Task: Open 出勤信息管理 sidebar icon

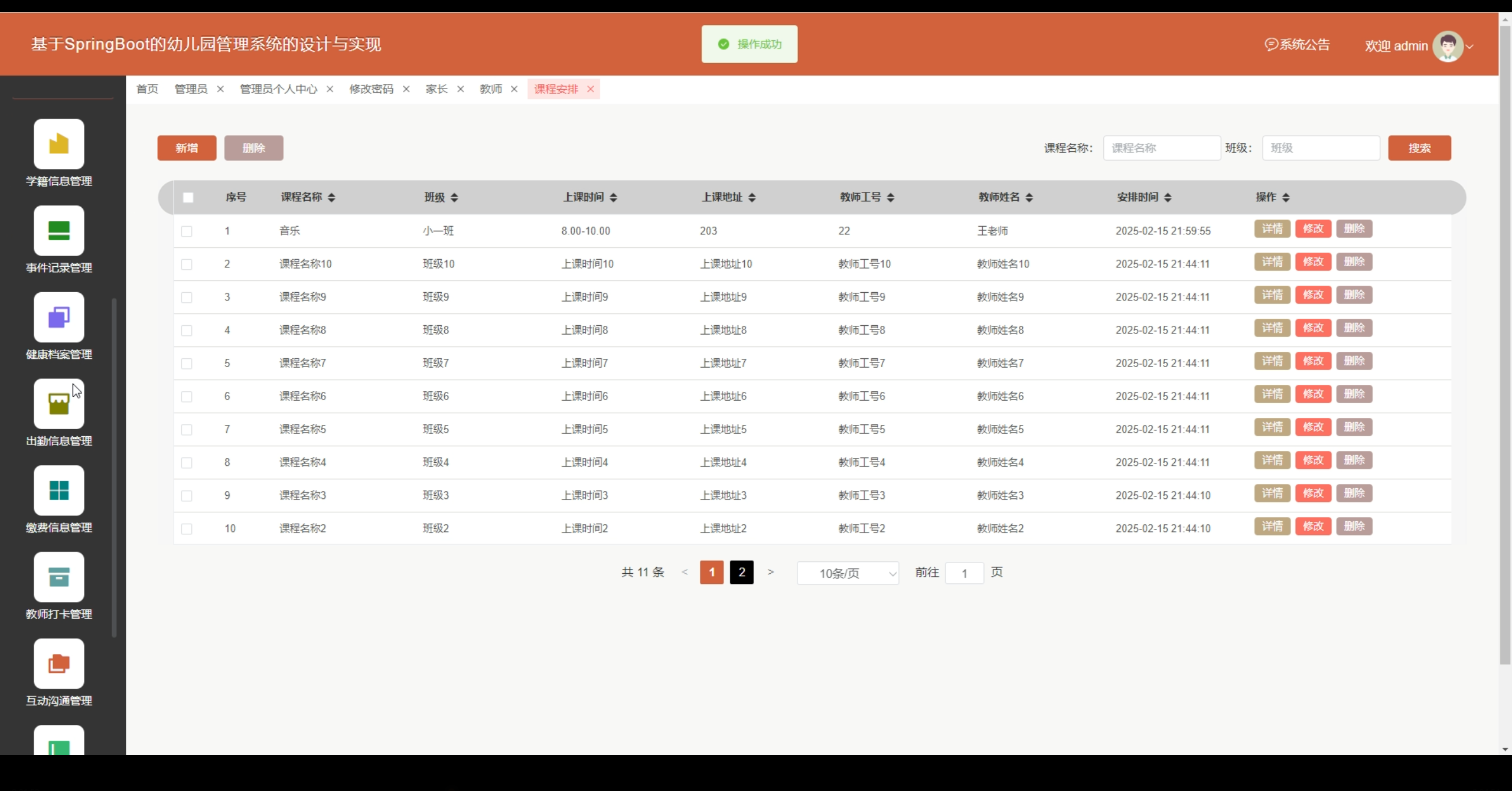Action: tap(59, 404)
